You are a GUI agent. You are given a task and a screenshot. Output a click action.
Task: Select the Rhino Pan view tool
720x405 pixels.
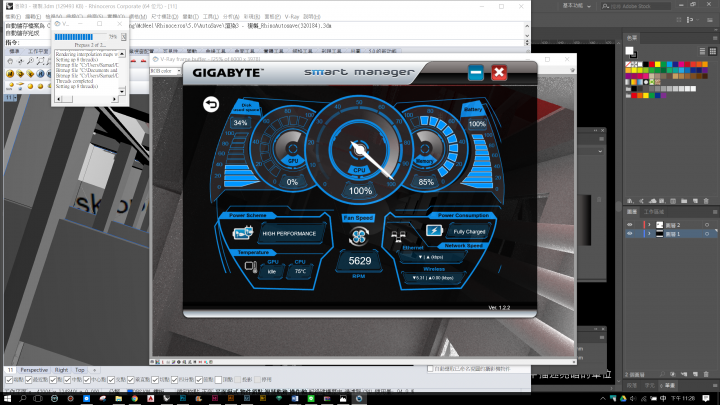pyautogui.click(x=10, y=61)
